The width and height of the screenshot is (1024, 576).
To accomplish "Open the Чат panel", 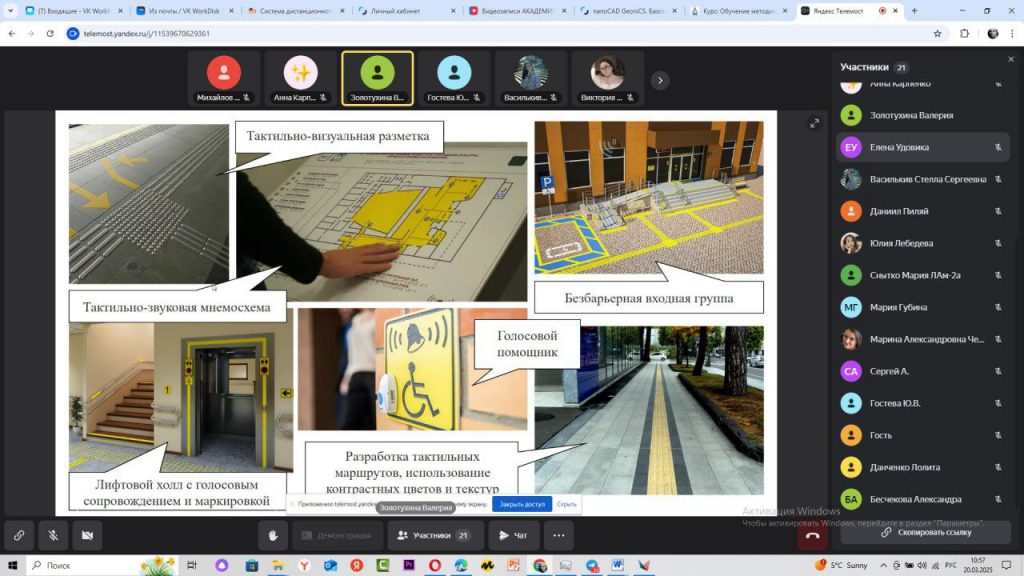I will point(514,535).
